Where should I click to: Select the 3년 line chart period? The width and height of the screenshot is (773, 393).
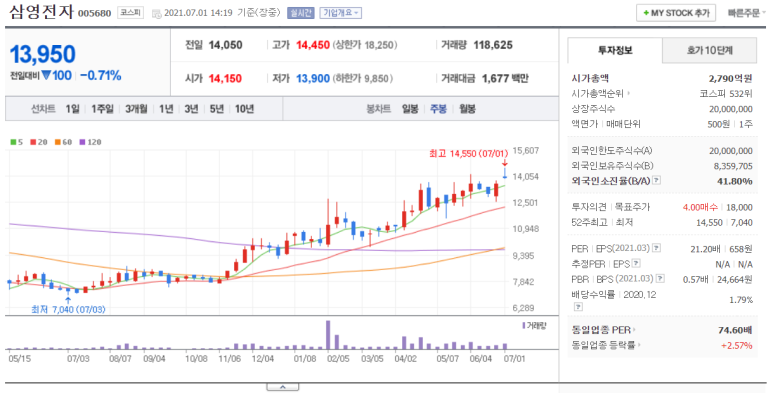point(191,109)
